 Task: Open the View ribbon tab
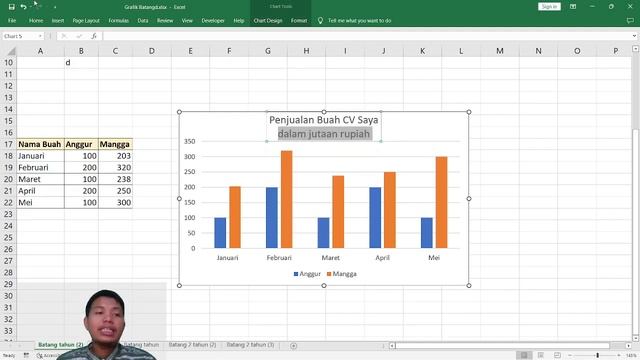(x=187, y=20)
